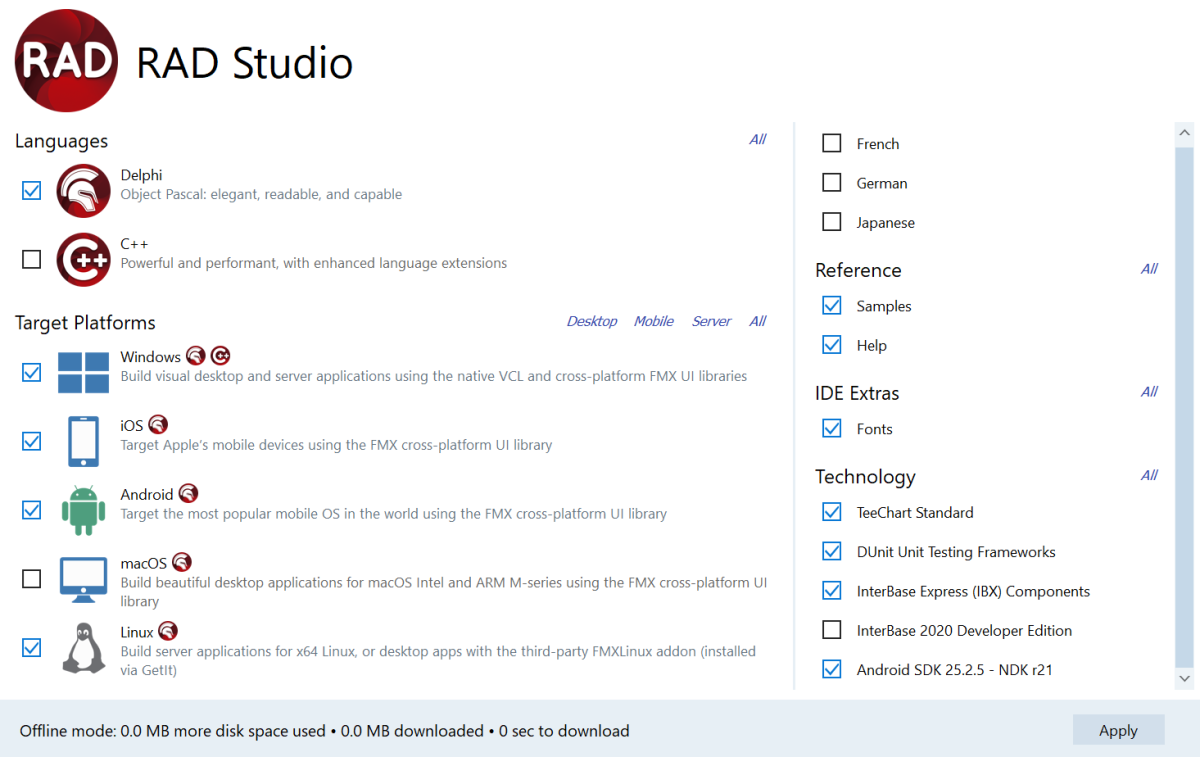Viewport: 1200px width, 757px height.
Task: Click the Delphi badge next to Android
Action: [188, 493]
